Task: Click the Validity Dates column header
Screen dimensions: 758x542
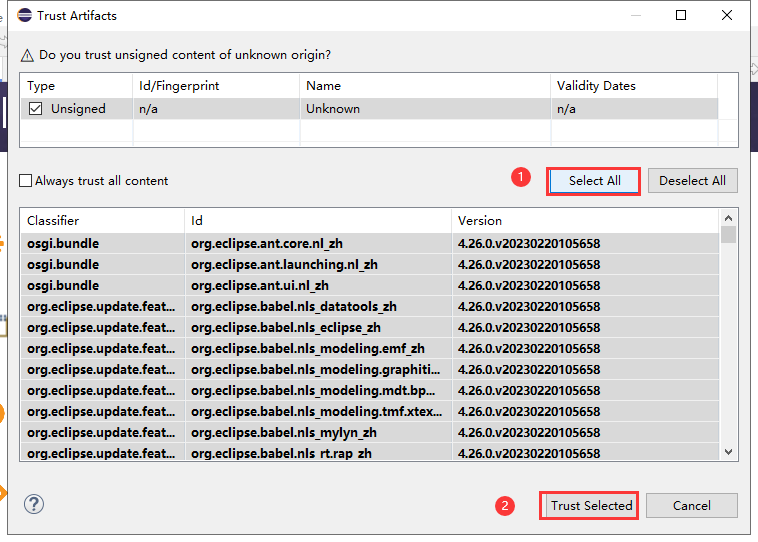Action: (634, 86)
